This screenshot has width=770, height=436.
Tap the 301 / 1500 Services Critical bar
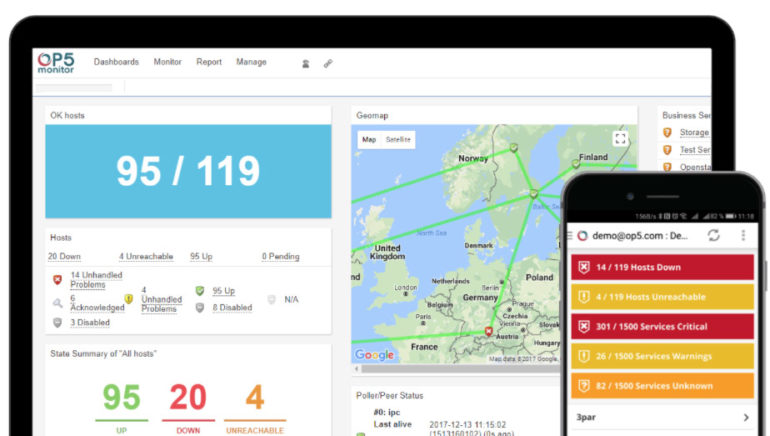(662, 327)
